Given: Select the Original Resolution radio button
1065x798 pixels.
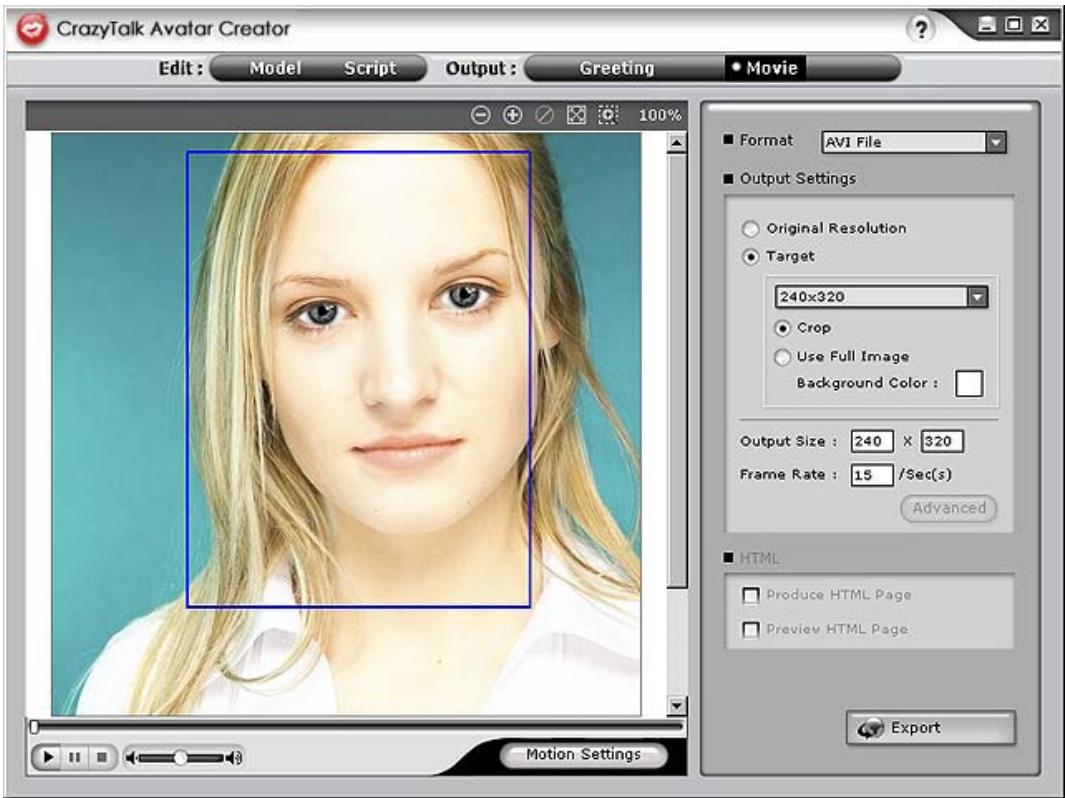Looking at the screenshot, I should pos(751,229).
